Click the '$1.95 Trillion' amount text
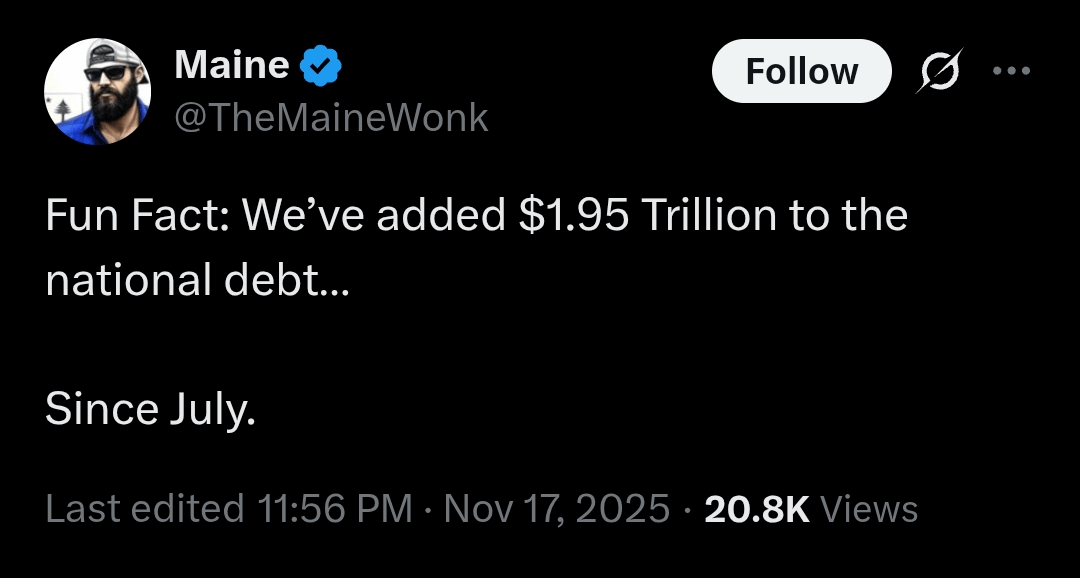 click(x=635, y=217)
